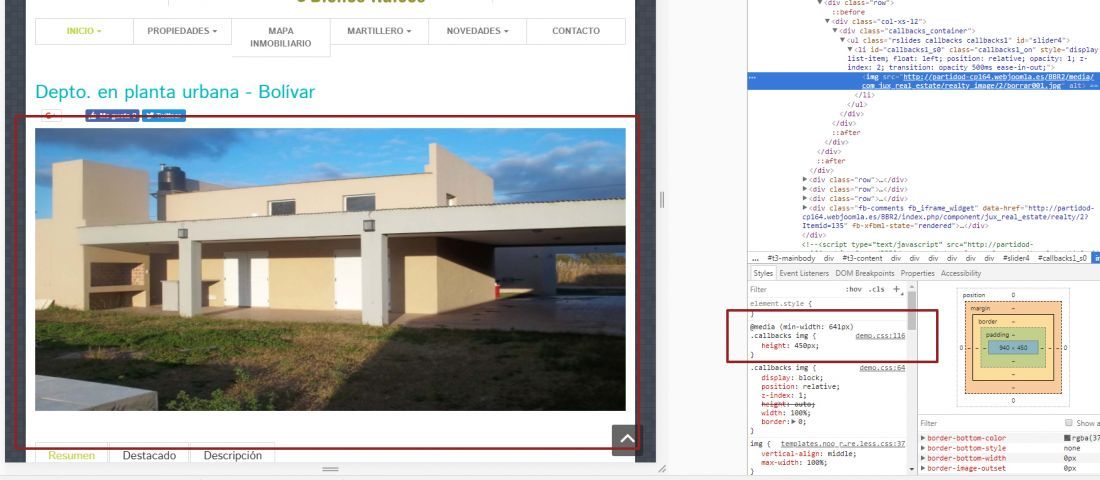
Task: Click the Computed filter input field
Action: click(989, 423)
